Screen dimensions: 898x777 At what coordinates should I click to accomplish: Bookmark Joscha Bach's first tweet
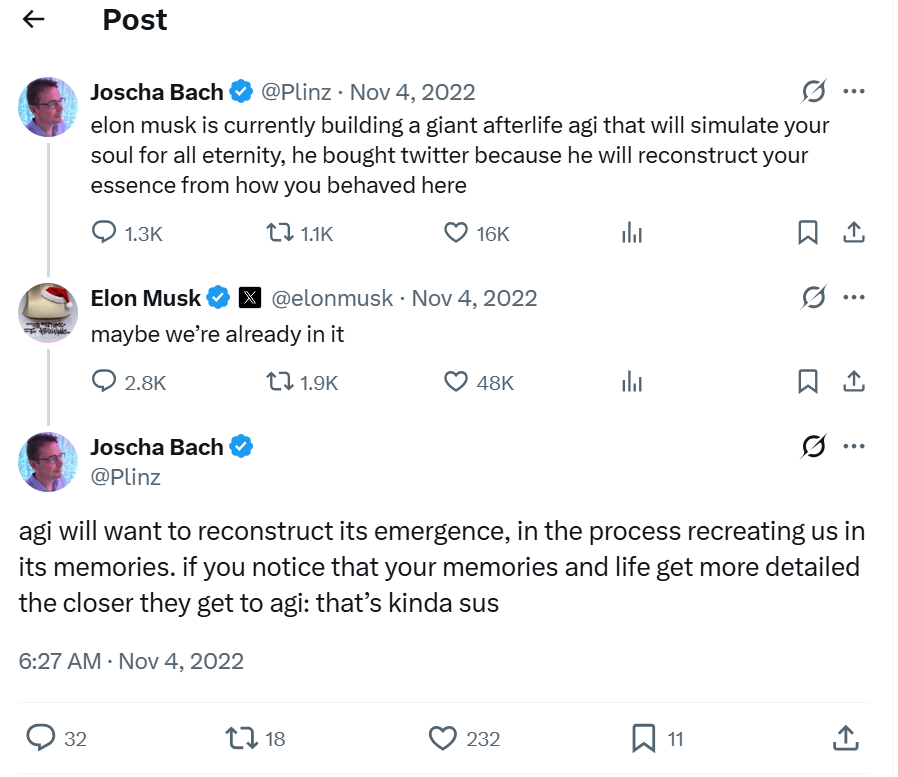808,233
